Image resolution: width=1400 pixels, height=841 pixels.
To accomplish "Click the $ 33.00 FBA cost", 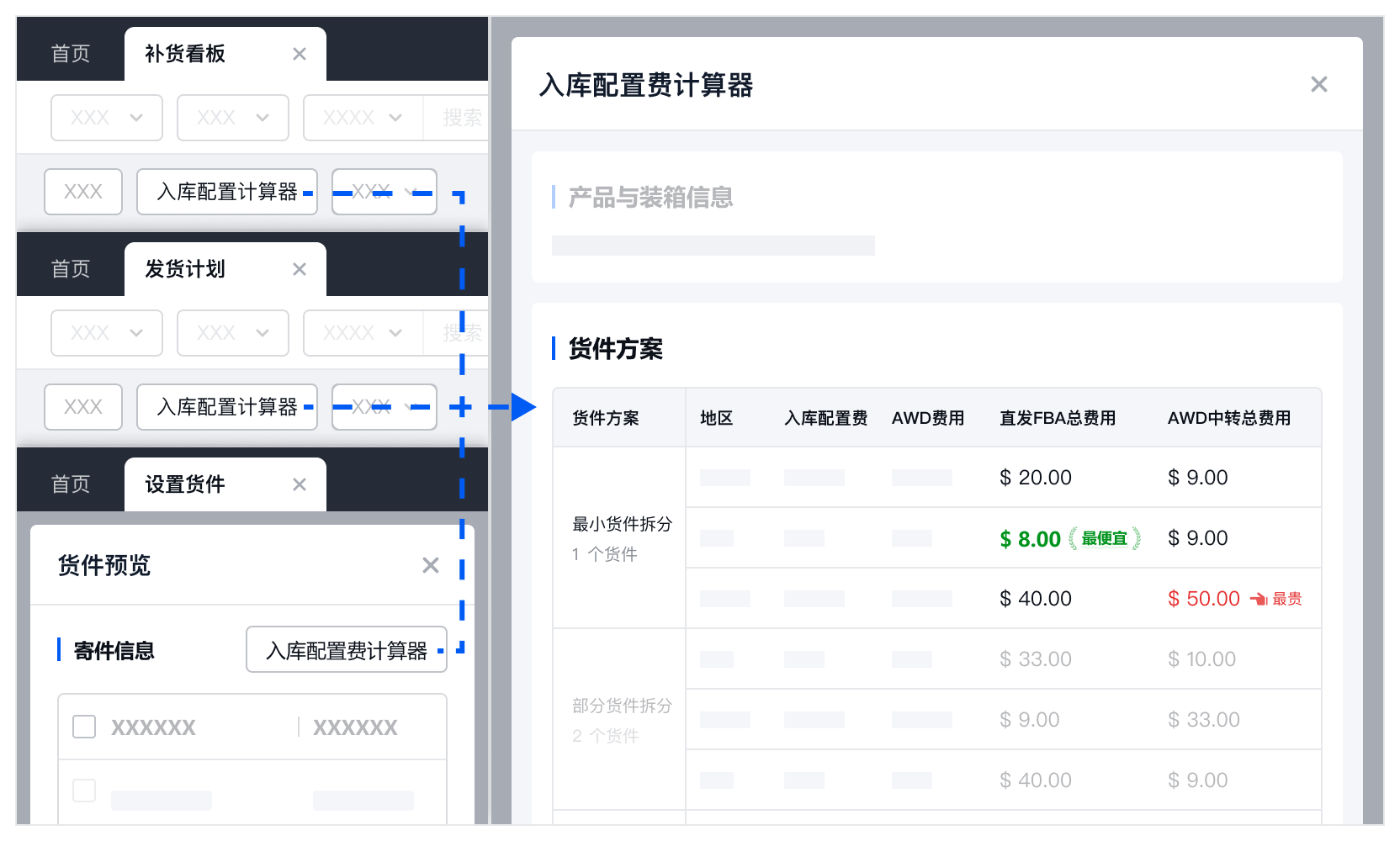I will 1036,659.
